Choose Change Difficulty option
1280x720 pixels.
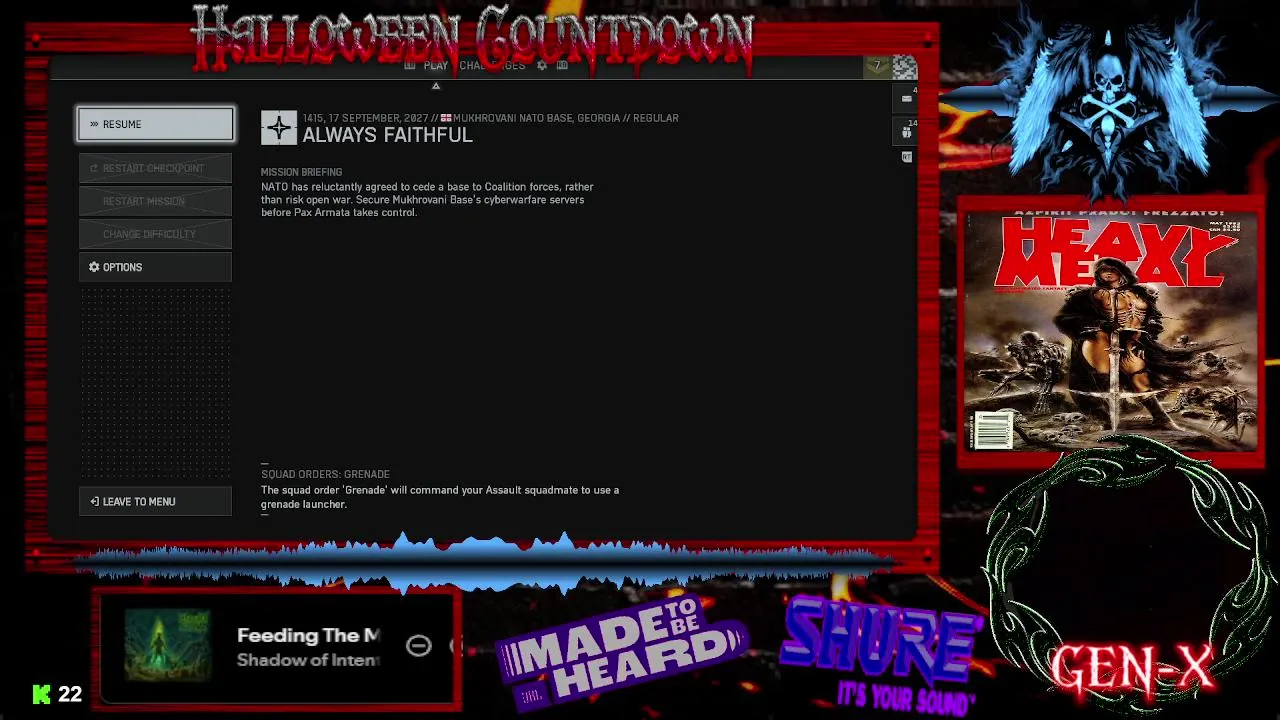coord(155,234)
